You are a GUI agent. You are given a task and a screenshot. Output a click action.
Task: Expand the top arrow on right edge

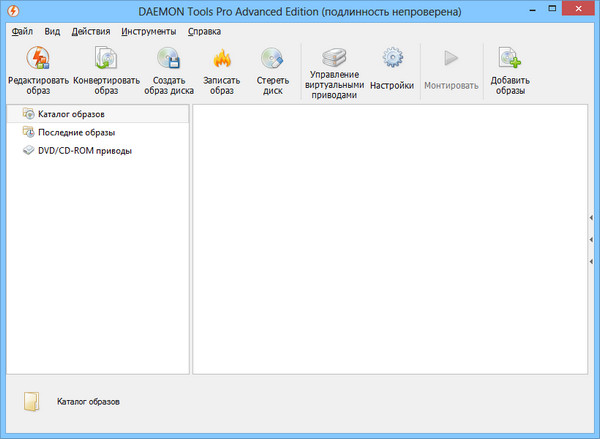592,217
